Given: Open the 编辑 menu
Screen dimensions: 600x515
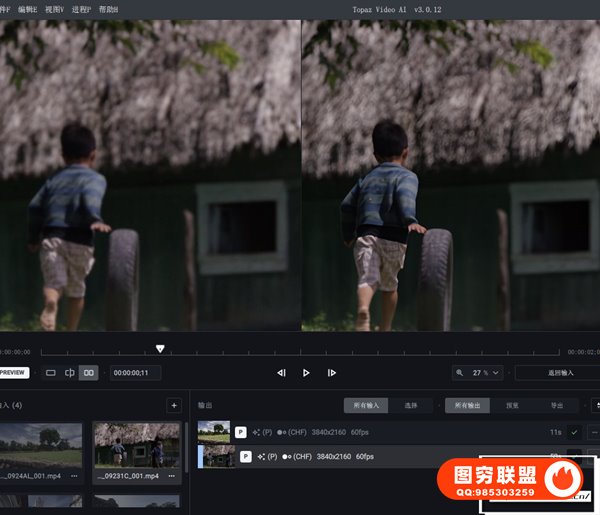Looking at the screenshot, I should 26,9.
